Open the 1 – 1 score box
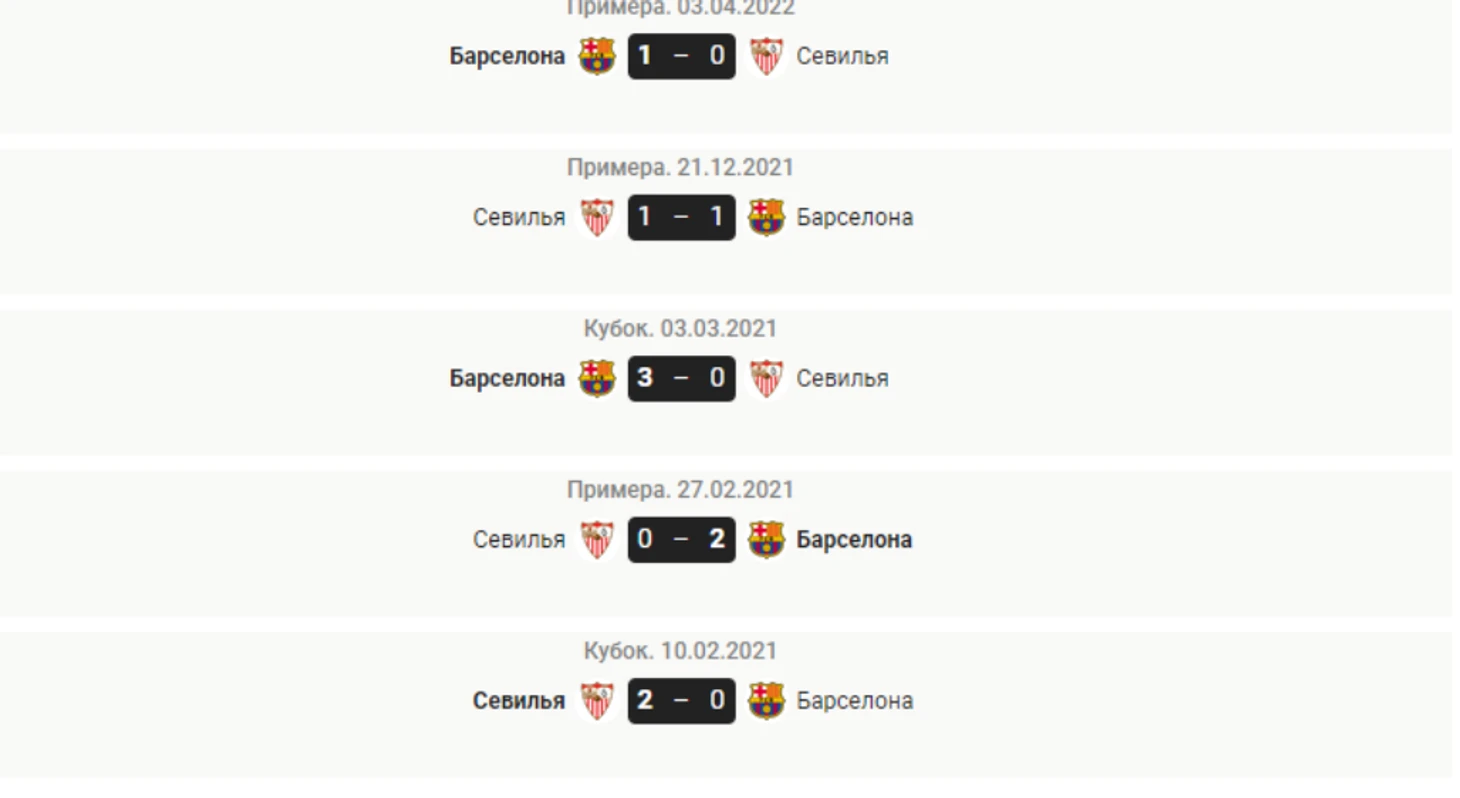Screen dimensions: 1460x798 [681, 217]
